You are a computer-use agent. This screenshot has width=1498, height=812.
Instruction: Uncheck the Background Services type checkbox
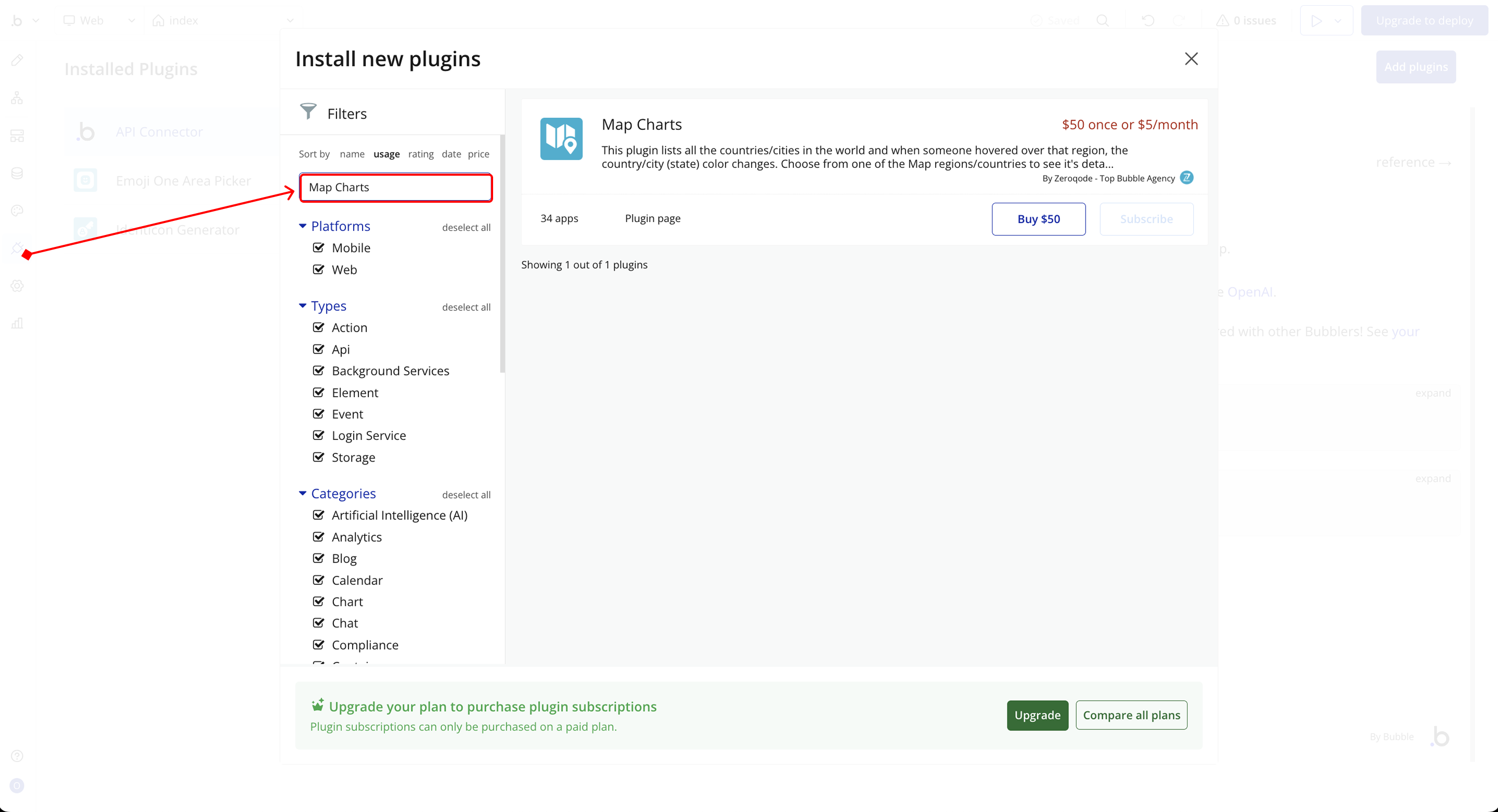pos(318,371)
